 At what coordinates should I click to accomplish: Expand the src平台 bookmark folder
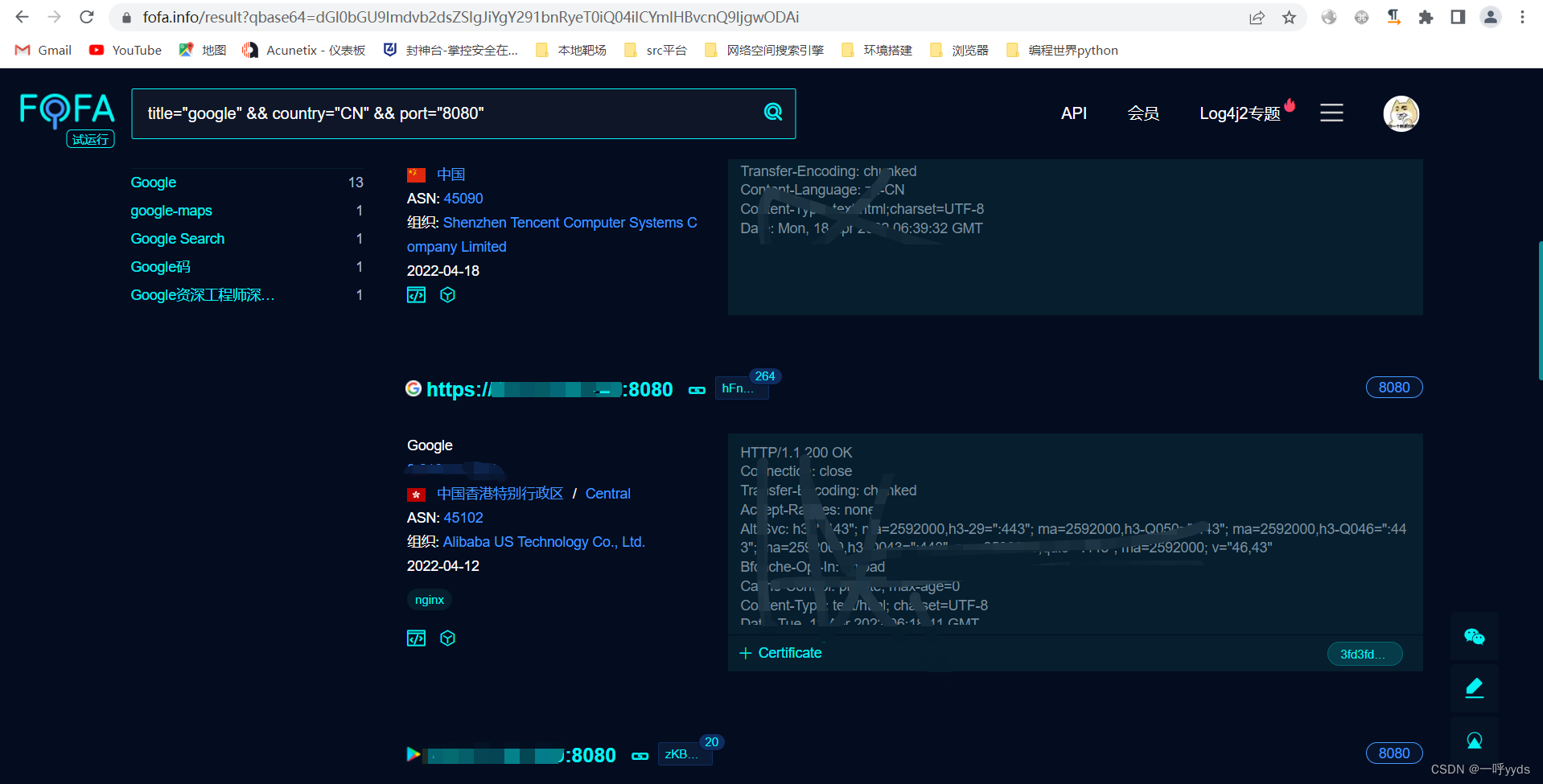click(x=656, y=50)
